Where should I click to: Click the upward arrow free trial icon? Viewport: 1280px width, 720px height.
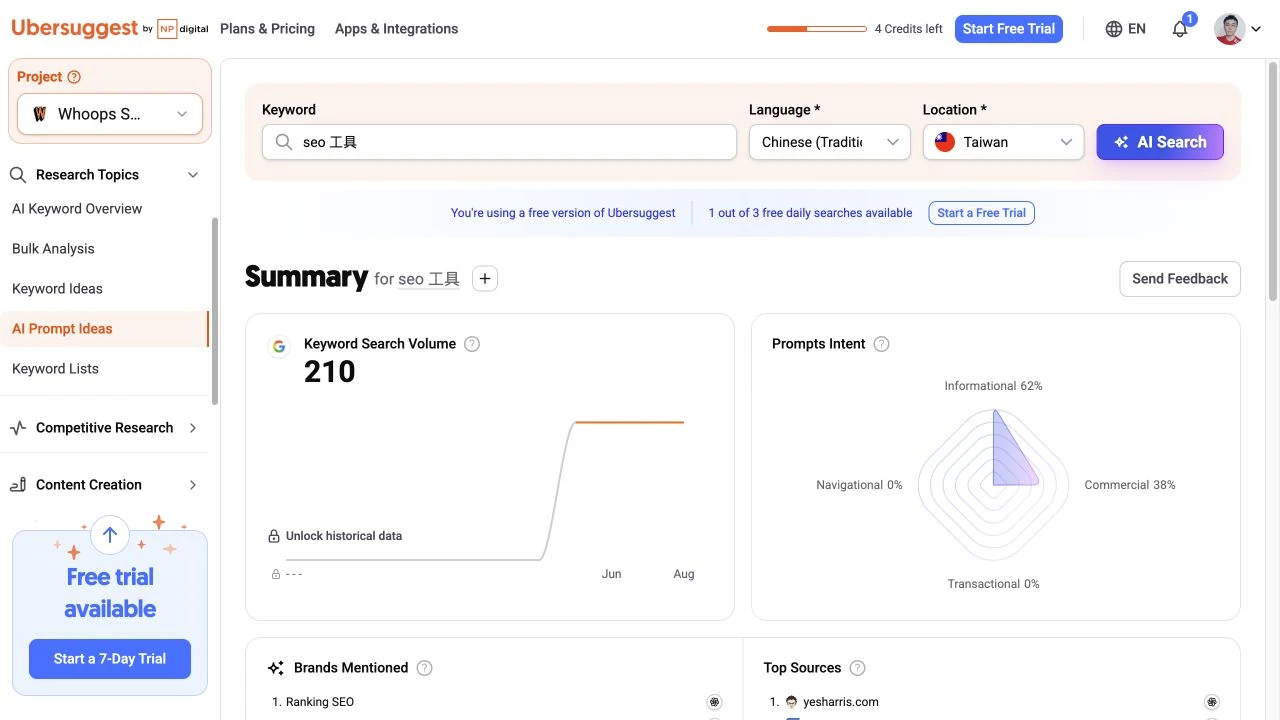110,535
